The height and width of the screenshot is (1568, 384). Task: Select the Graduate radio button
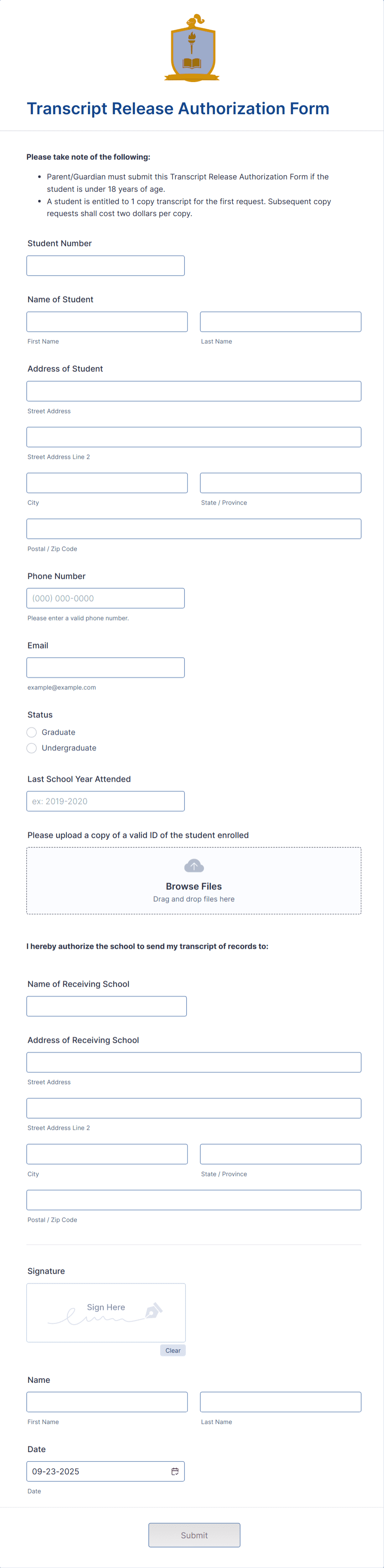coord(31,732)
